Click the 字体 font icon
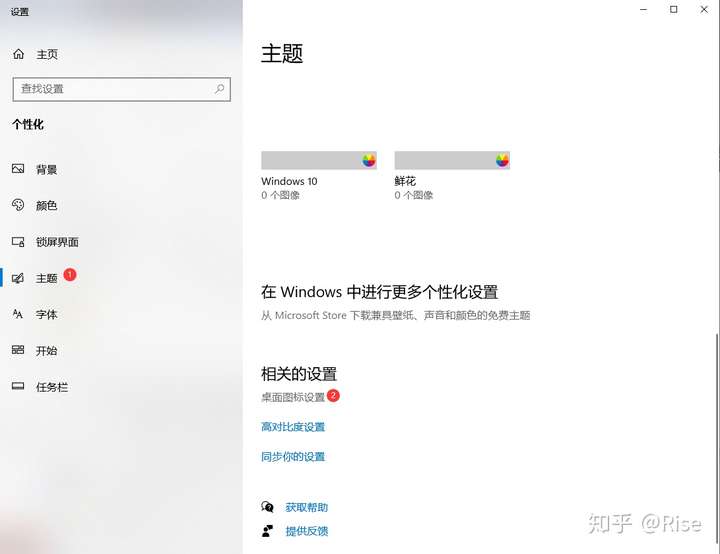This screenshot has height=554, width=720. pyautogui.click(x=18, y=314)
